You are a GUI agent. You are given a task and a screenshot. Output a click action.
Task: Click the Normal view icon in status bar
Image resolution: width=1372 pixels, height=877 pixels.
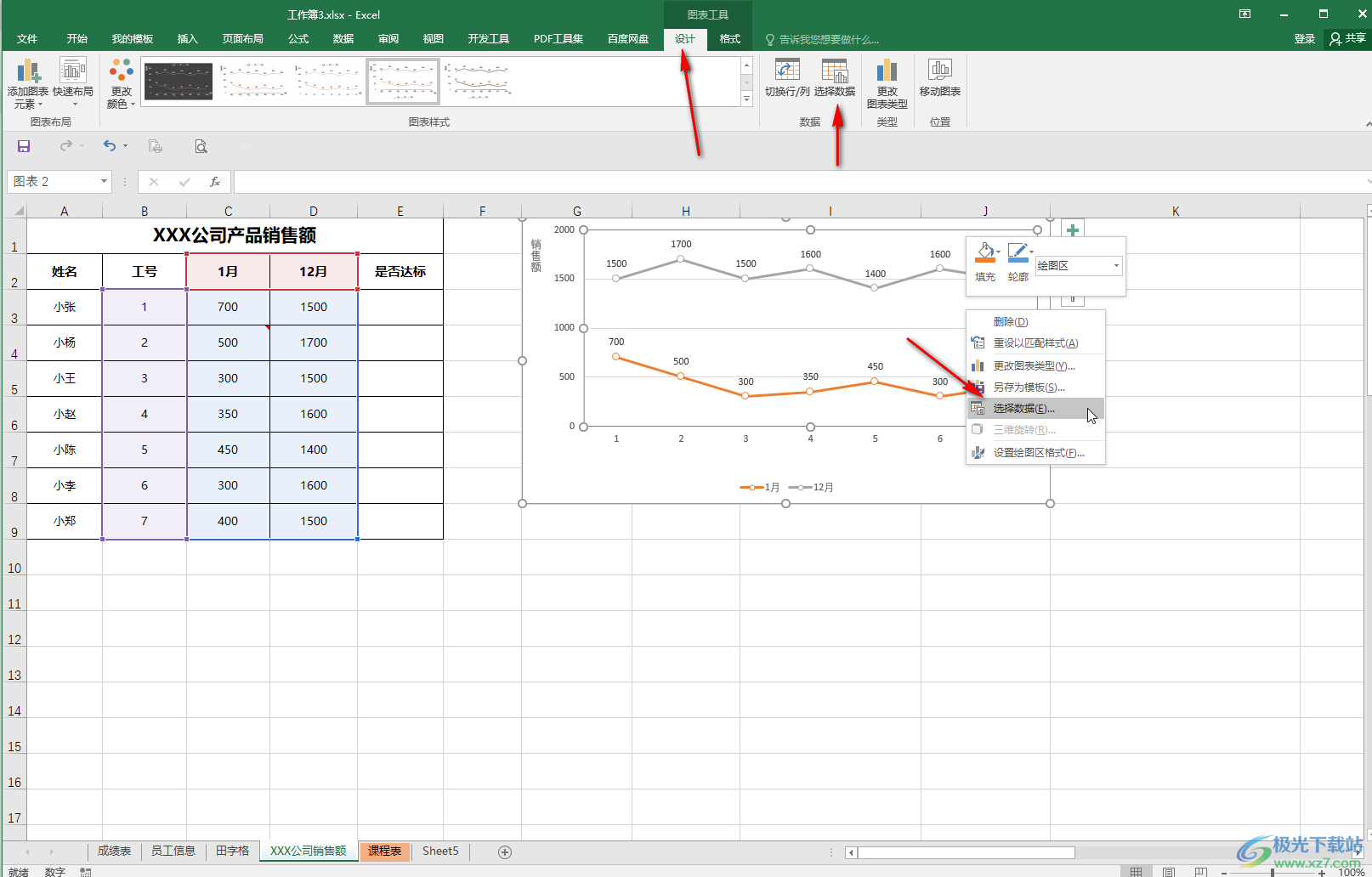pos(1137,872)
